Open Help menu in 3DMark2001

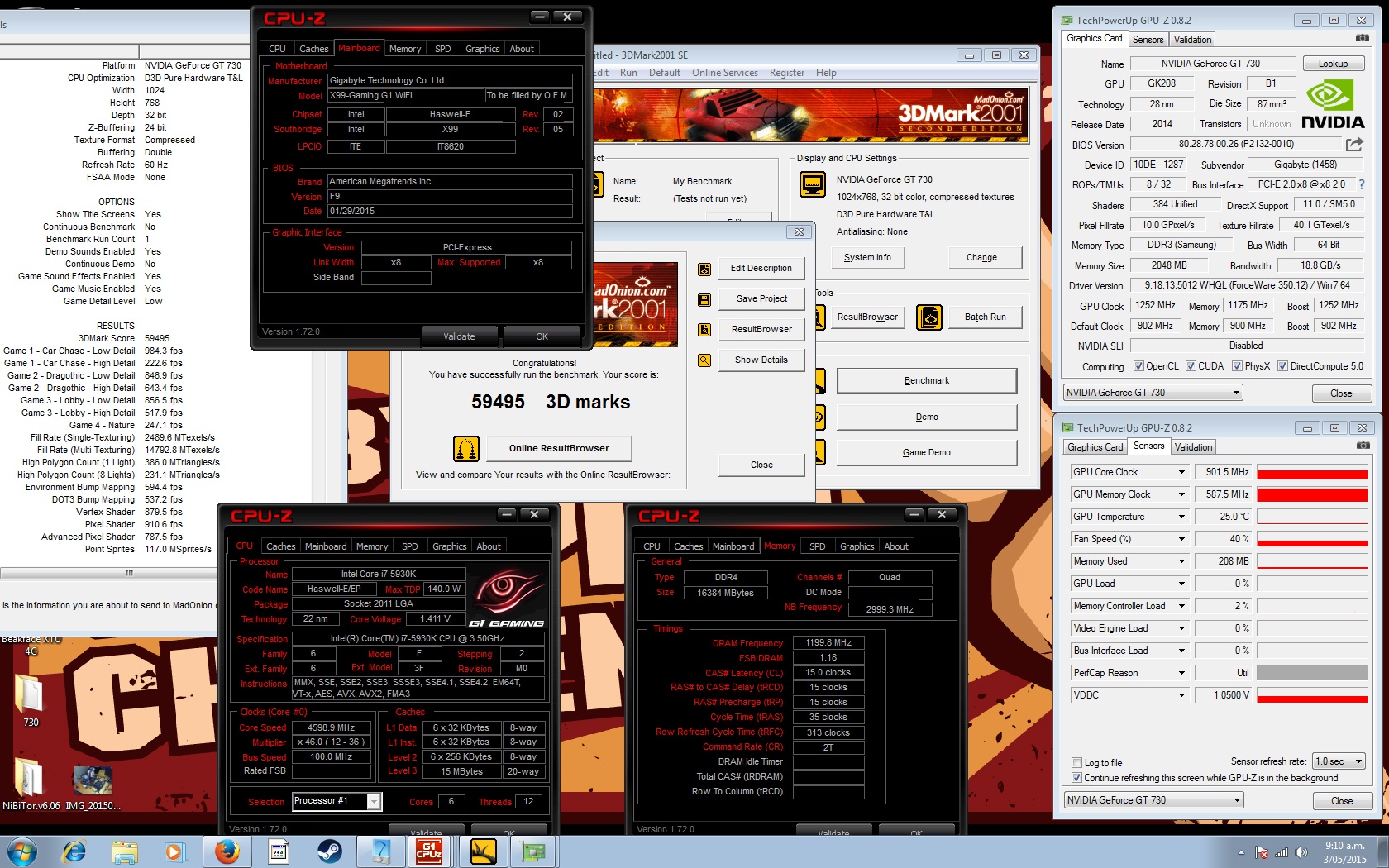coord(826,73)
